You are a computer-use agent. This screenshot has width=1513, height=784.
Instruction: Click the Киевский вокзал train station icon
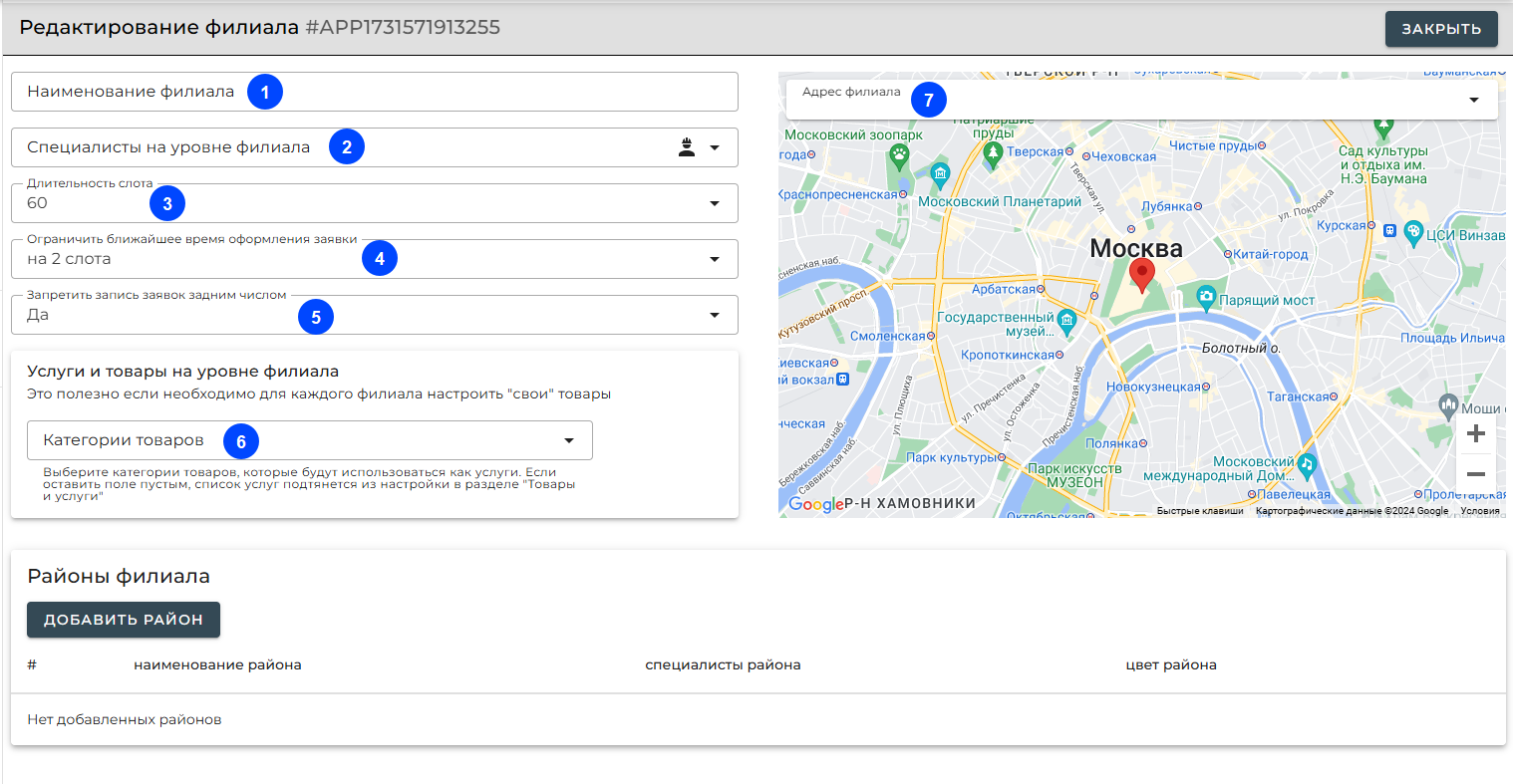pos(843,380)
